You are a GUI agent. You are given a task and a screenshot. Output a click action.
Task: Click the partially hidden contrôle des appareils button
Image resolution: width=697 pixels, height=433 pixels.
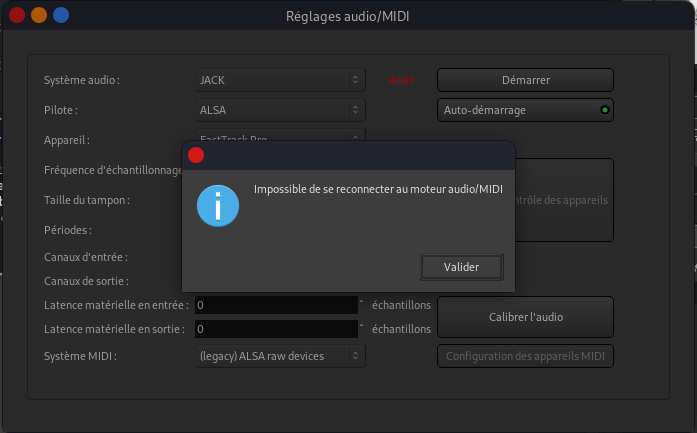coord(562,200)
